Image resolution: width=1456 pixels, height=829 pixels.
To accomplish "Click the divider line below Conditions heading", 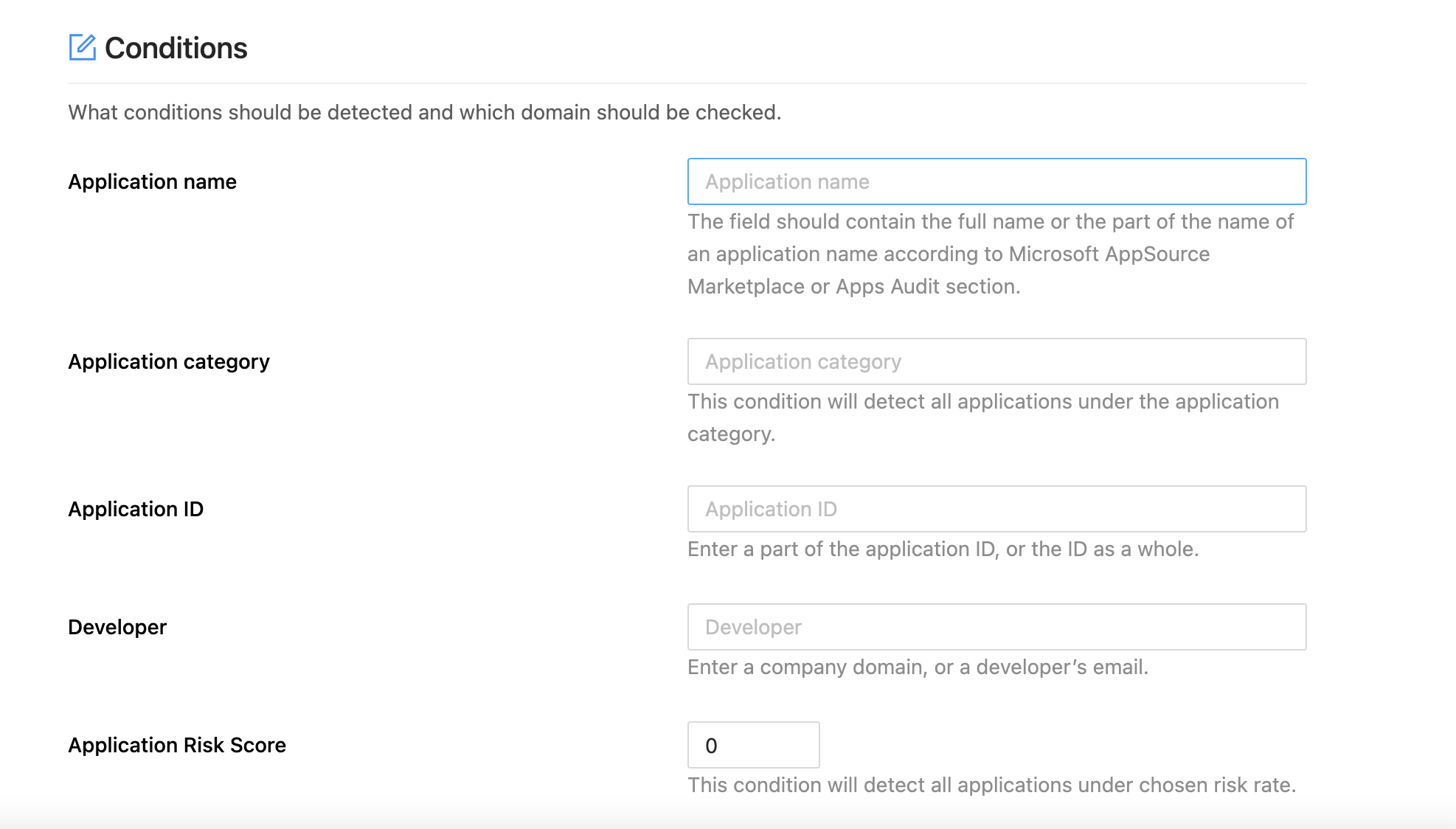I will pos(686,83).
